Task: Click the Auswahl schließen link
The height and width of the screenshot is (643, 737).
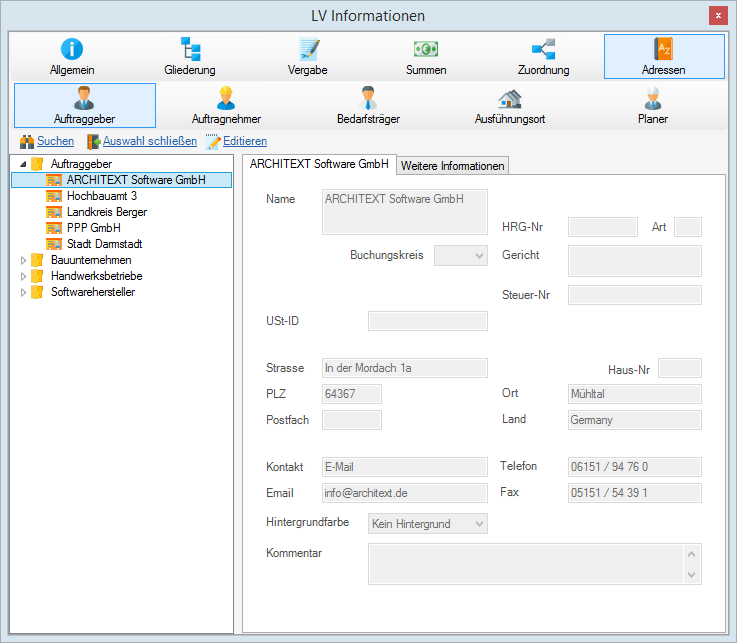Action: (x=150, y=141)
